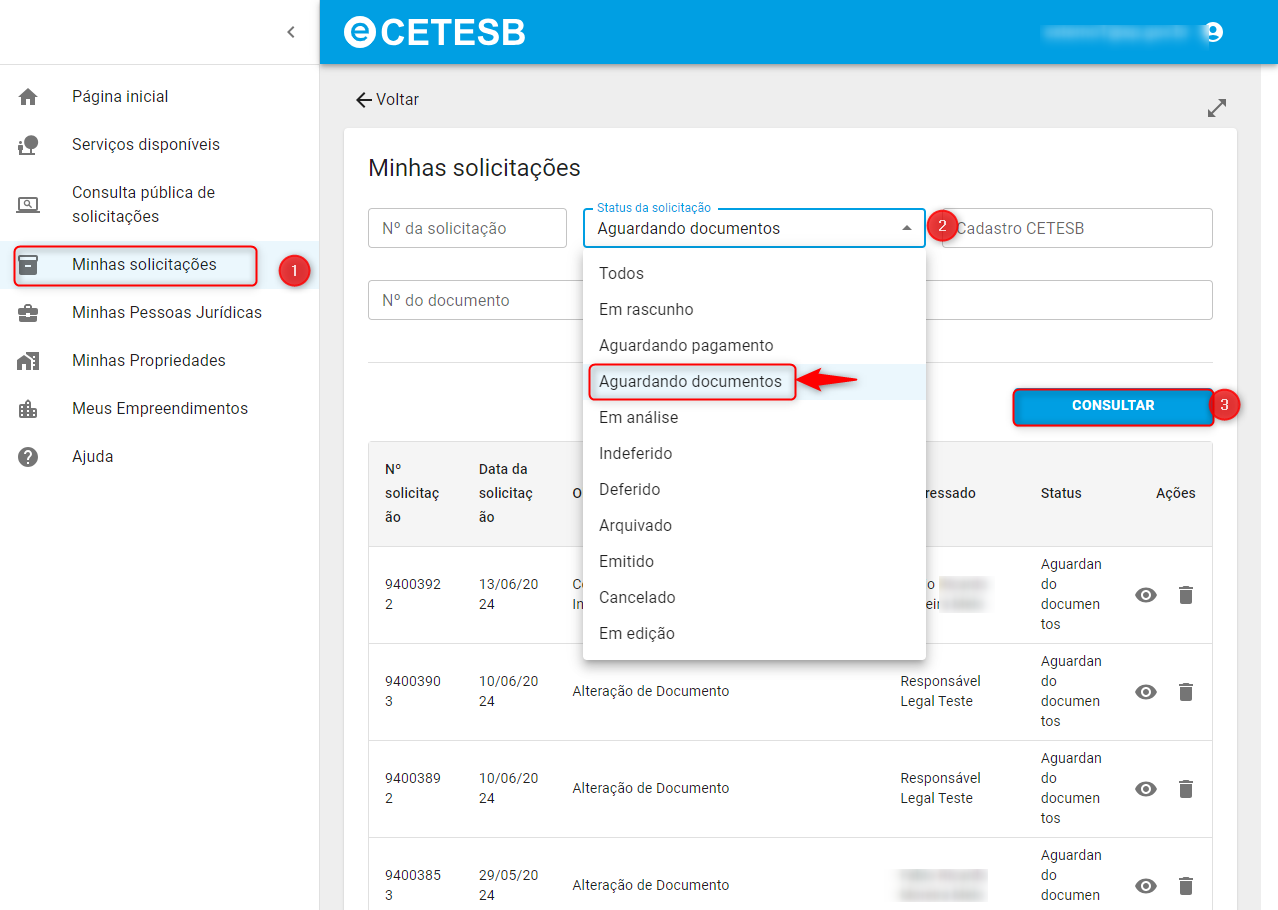The image size is (1278, 910).
Task: Click the Página inicial home icon
Action: (x=28, y=97)
